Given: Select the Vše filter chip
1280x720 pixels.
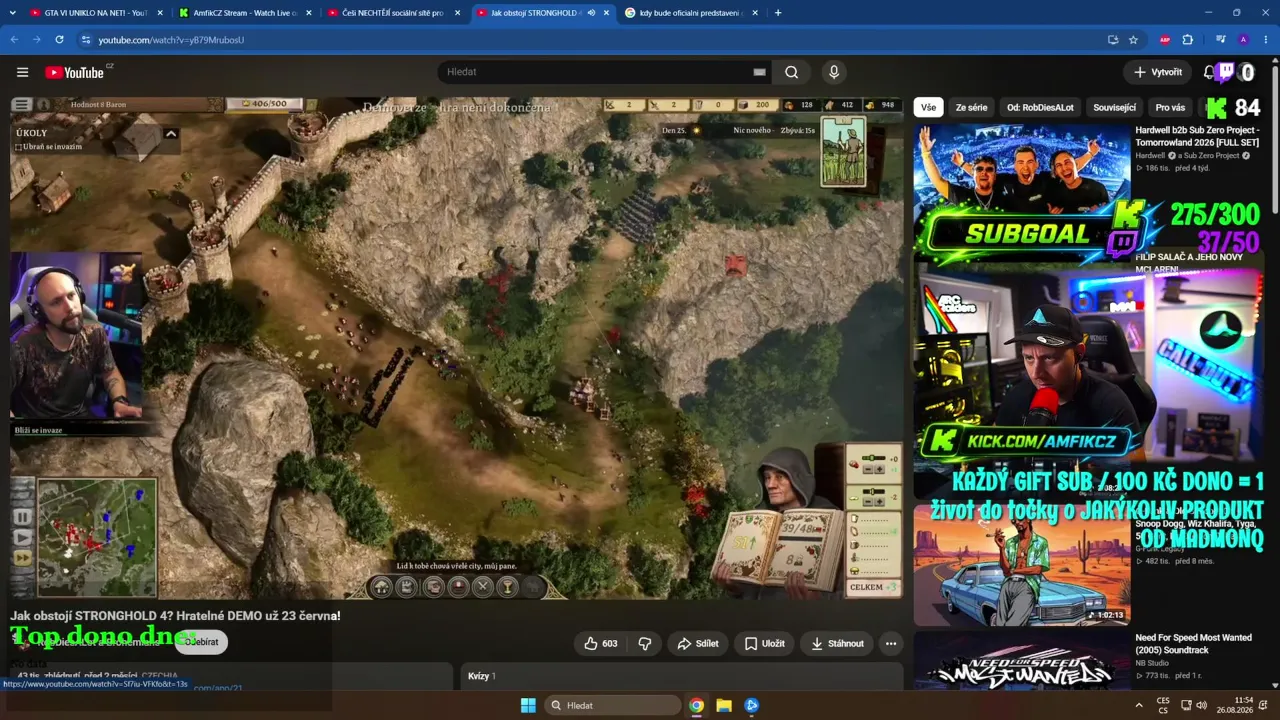Looking at the screenshot, I should tap(928, 107).
